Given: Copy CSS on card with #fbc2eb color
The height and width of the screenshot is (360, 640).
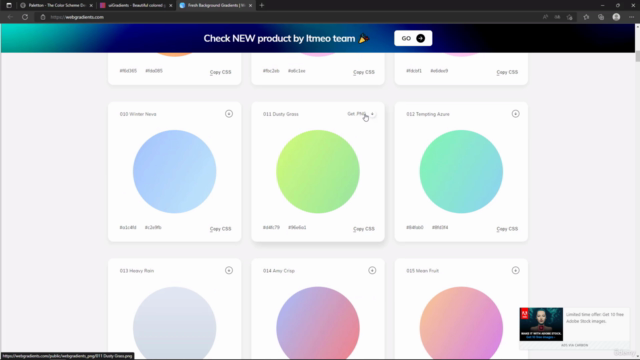Looking at the screenshot, I should pos(364,72).
